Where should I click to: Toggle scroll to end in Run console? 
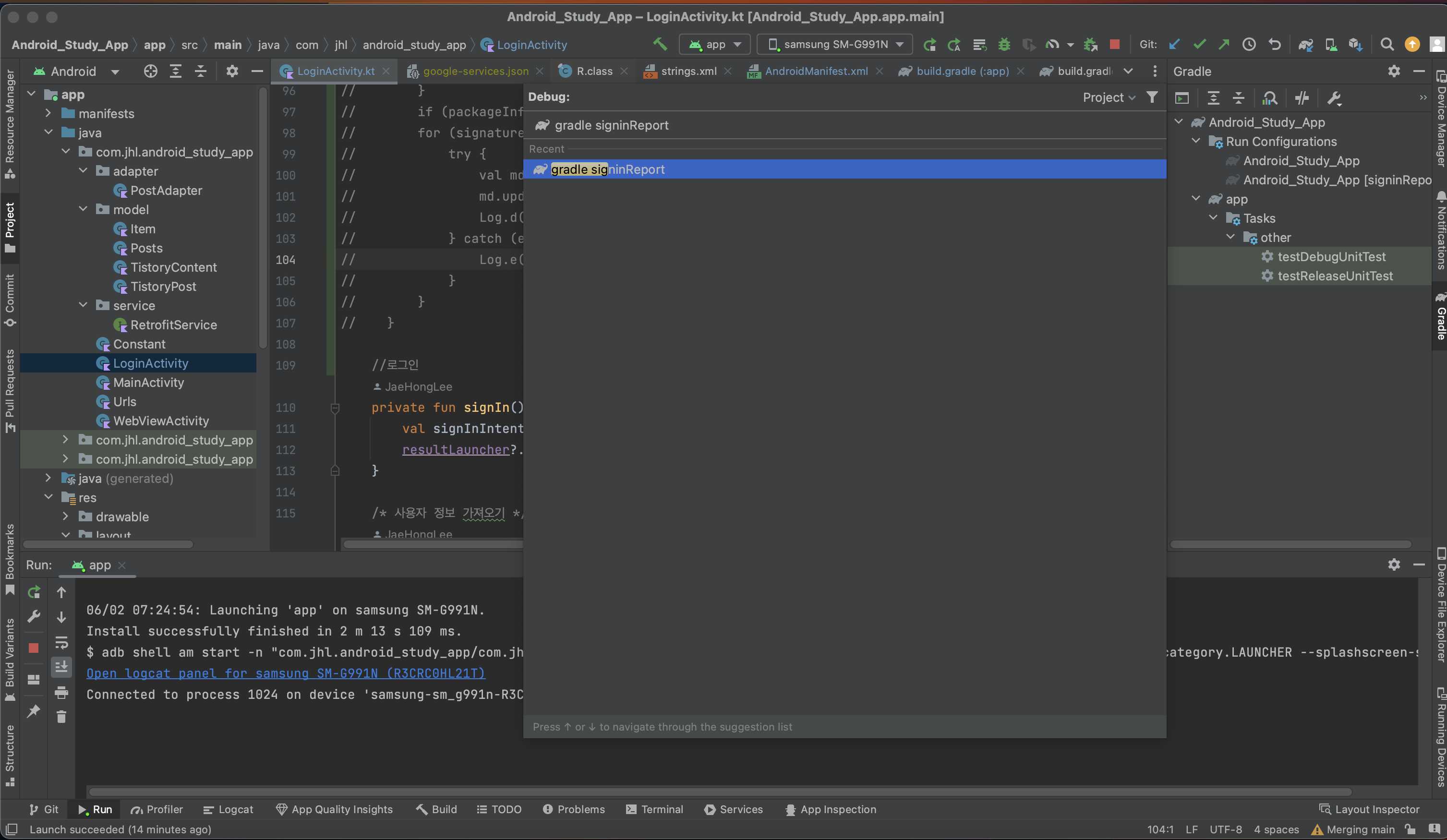(x=61, y=667)
